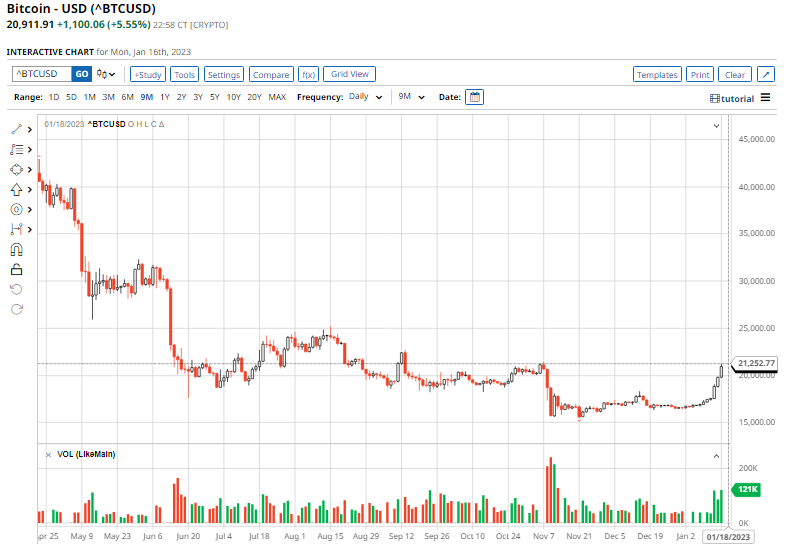Click the 45,000.00 price axis label
789x549 pixels.
757,139
